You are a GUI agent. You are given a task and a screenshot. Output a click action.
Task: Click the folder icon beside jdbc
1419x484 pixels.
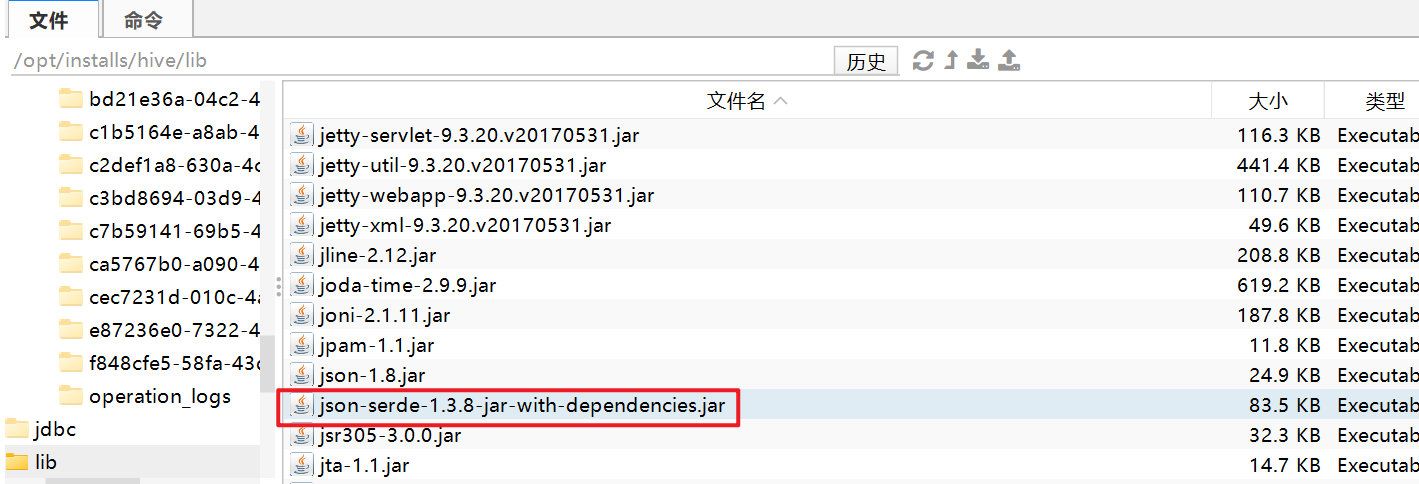[x=17, y=429]
